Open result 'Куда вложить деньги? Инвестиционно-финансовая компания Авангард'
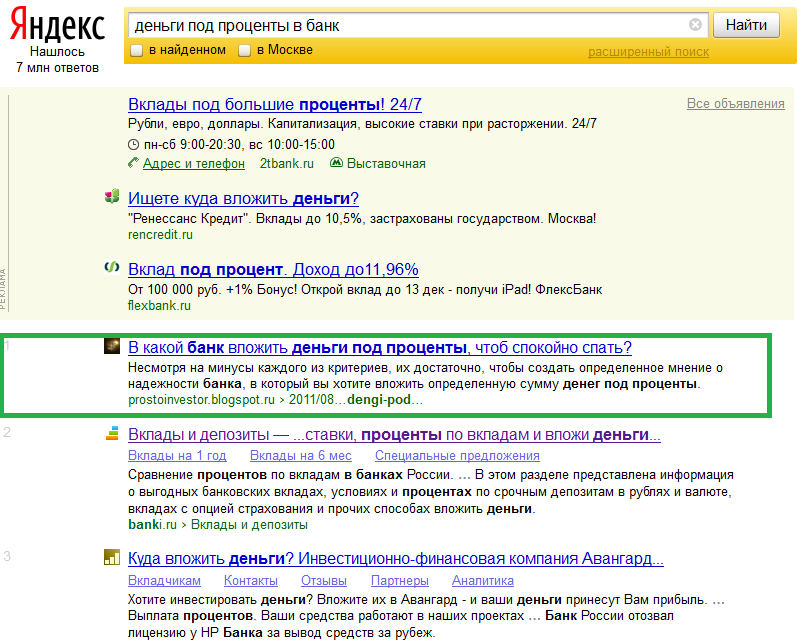 (x=395, y=559)
